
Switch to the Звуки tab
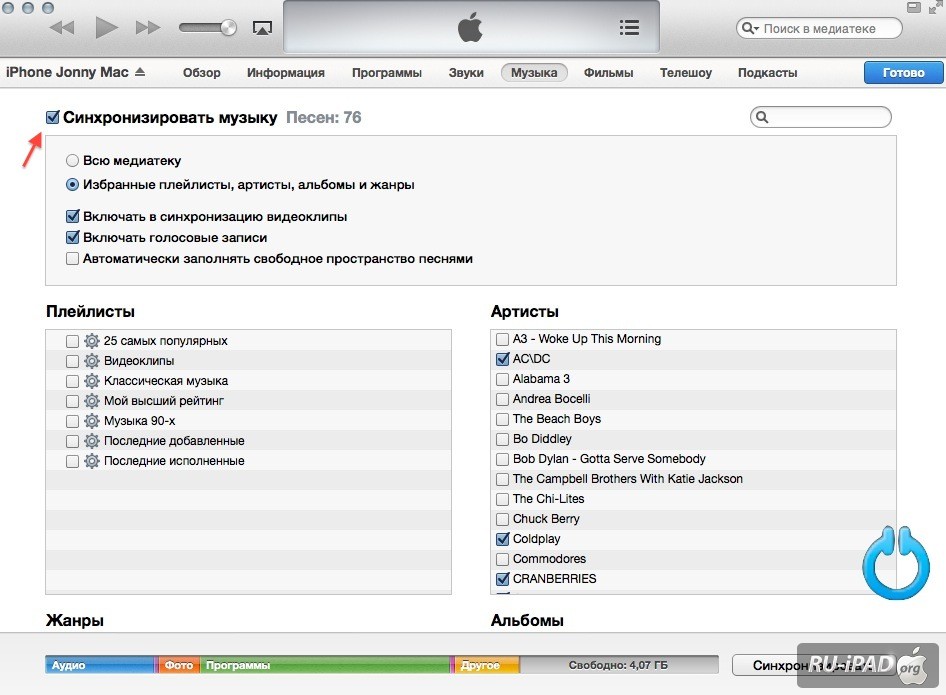pos(466,72)
